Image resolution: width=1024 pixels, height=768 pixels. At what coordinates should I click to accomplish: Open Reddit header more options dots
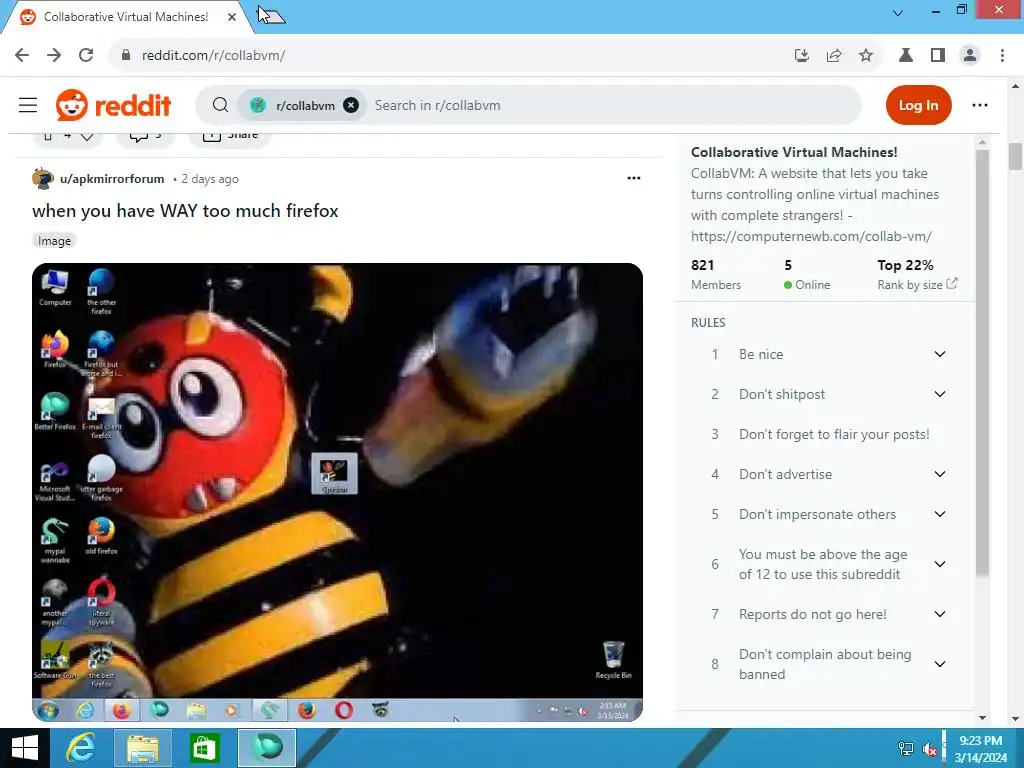980,105
